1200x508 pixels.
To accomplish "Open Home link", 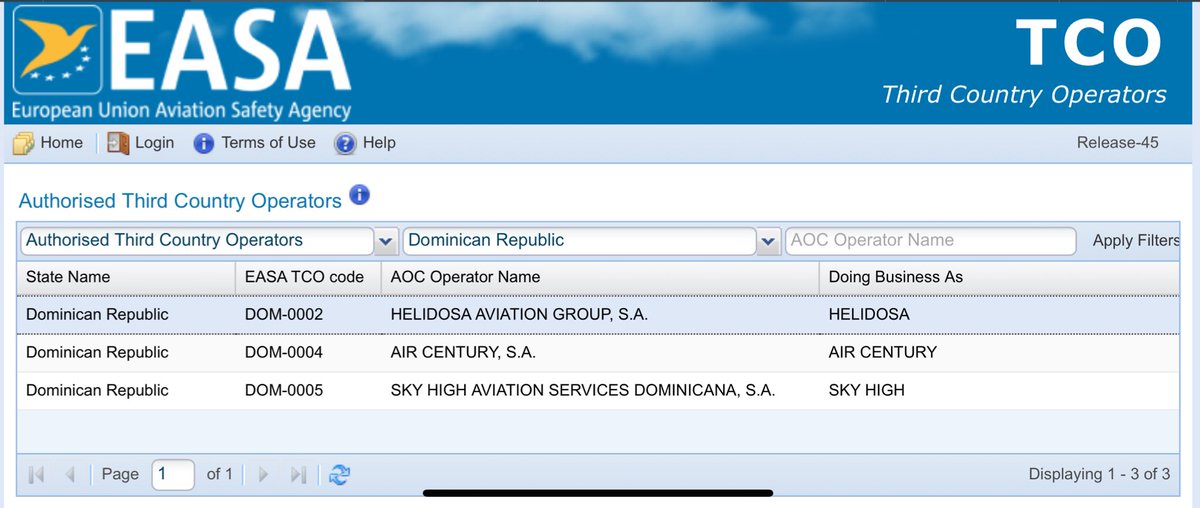I will pos(62,143).
